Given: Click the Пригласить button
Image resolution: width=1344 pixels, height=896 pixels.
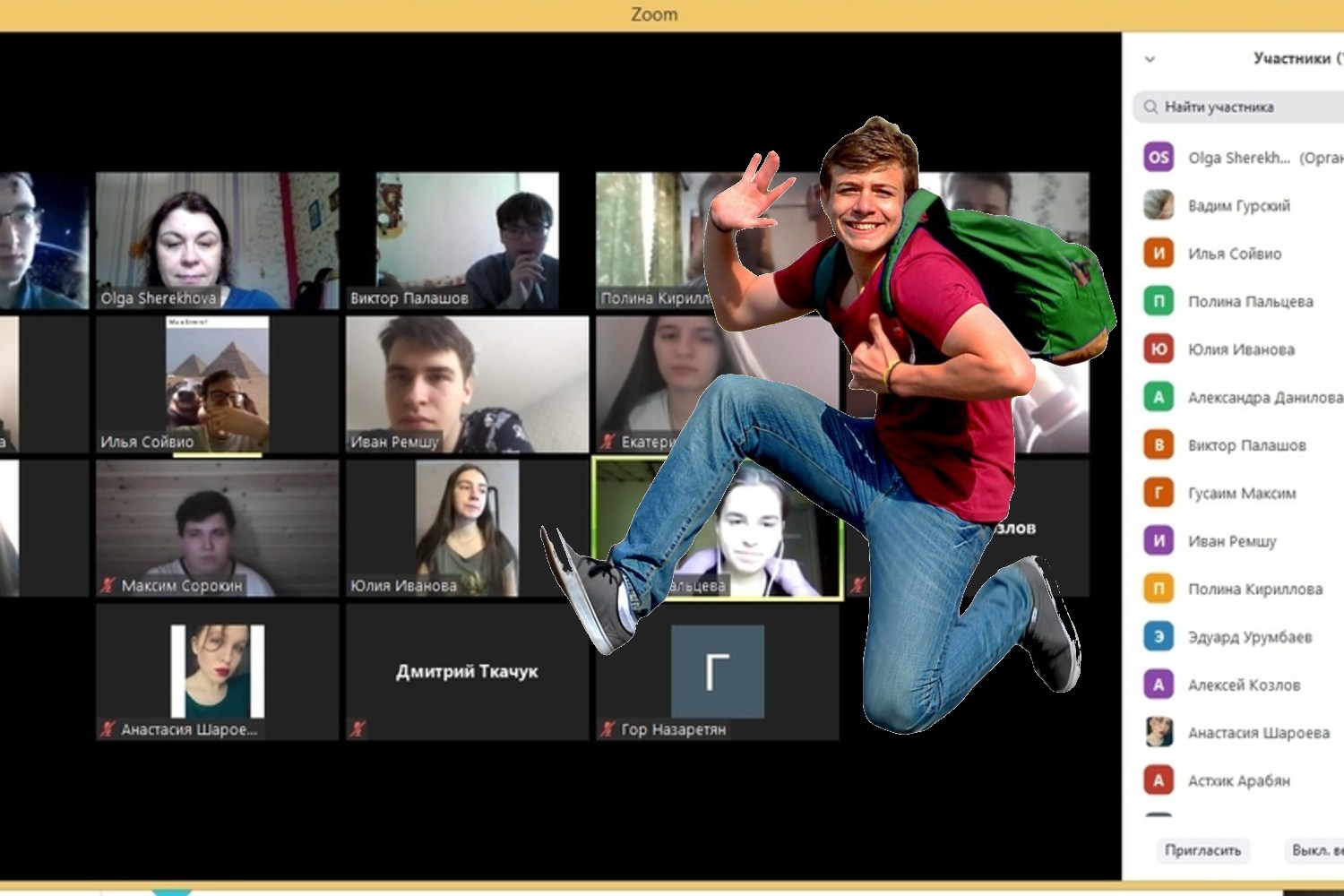Looking at the screenshot, I should (1202, 849).
